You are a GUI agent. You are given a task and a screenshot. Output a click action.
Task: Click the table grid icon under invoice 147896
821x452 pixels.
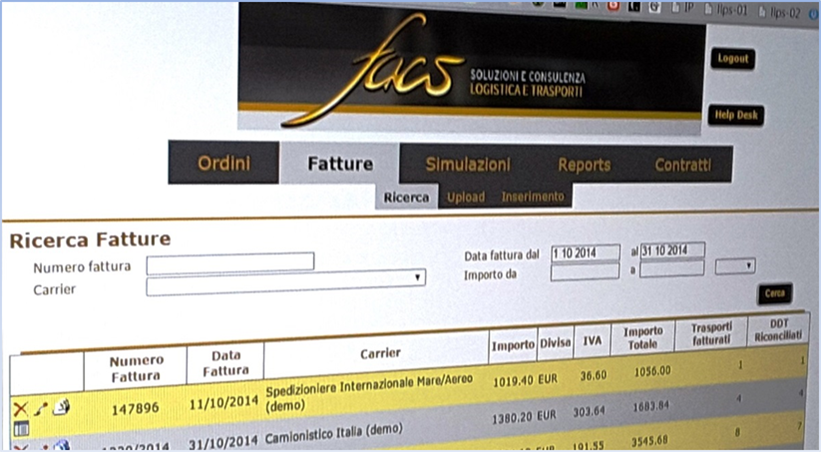[x=21, y=429]
